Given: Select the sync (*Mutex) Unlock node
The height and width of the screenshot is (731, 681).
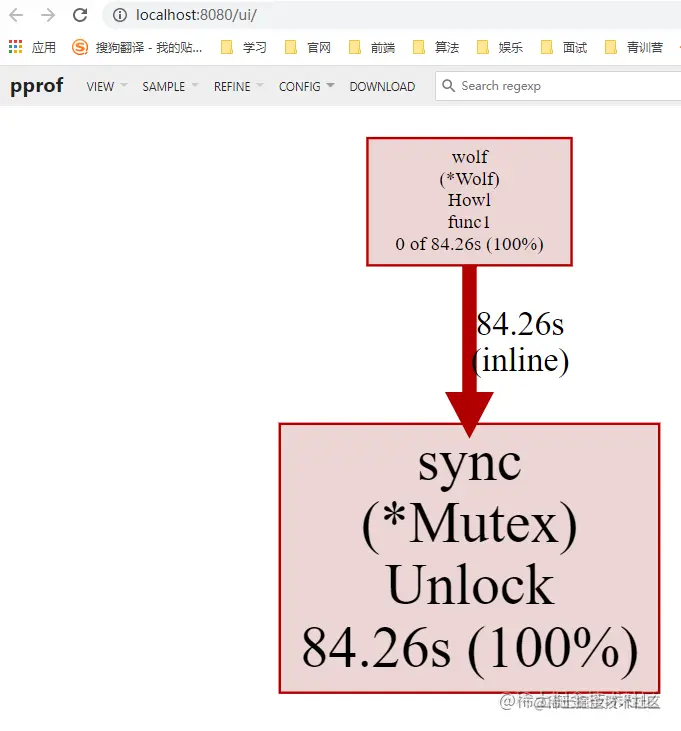Looking at the screenshot, I should coord(469,558).
